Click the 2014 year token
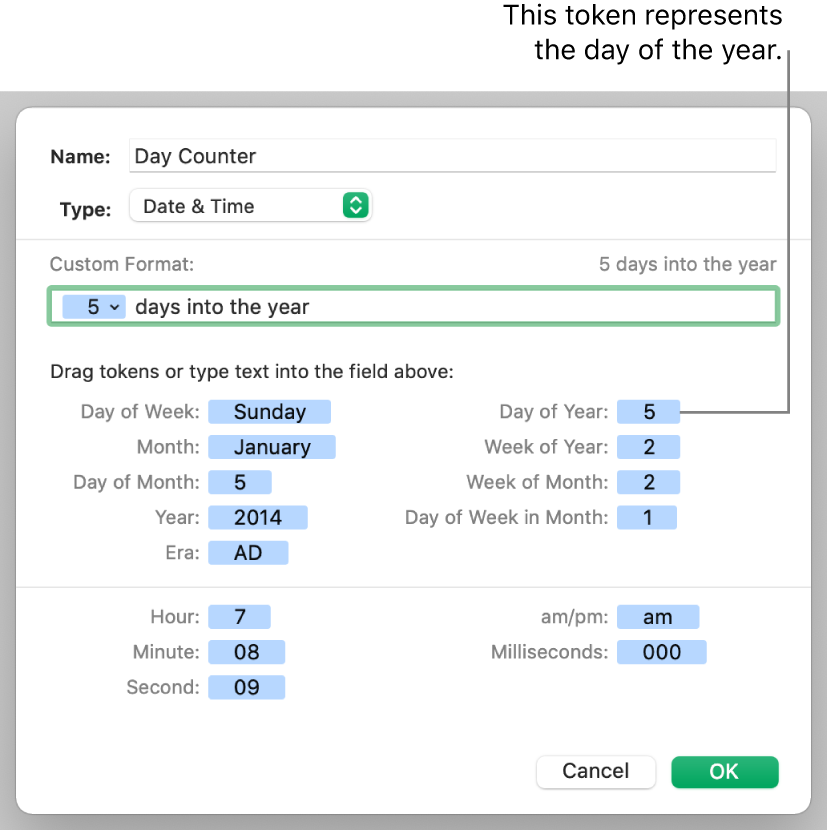This screenshot has height=830, width=828. point(258,517)
